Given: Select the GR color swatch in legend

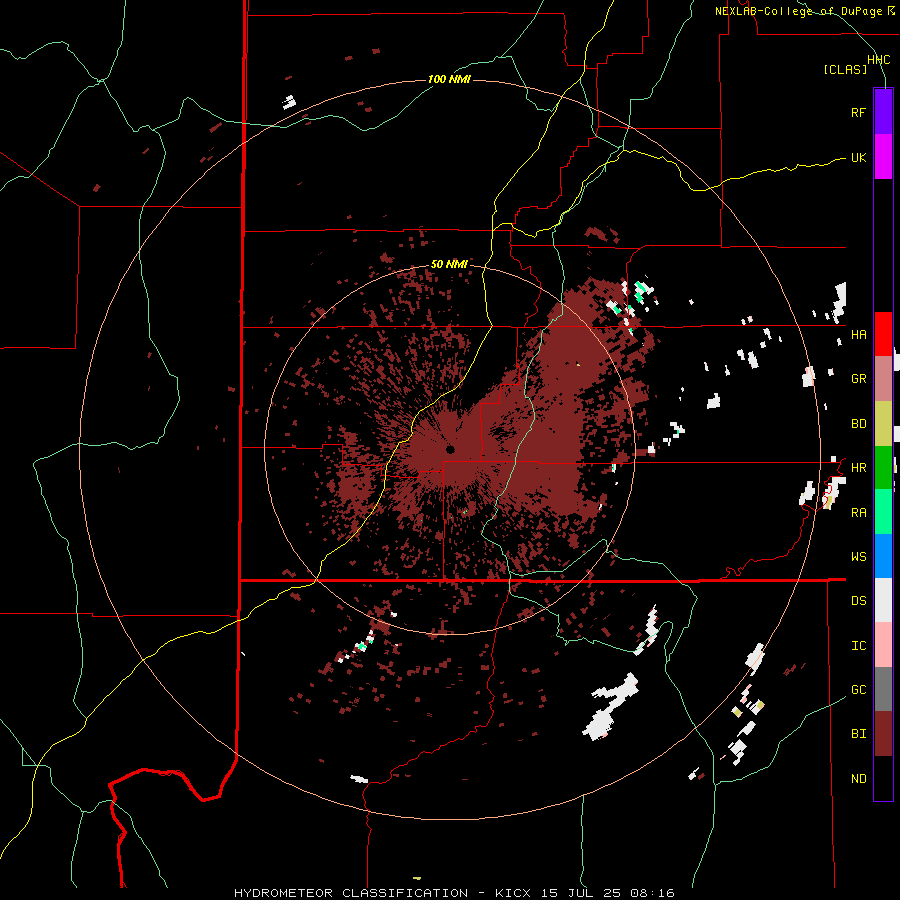Looking at the screenshot, I should (x=883, y=379).
